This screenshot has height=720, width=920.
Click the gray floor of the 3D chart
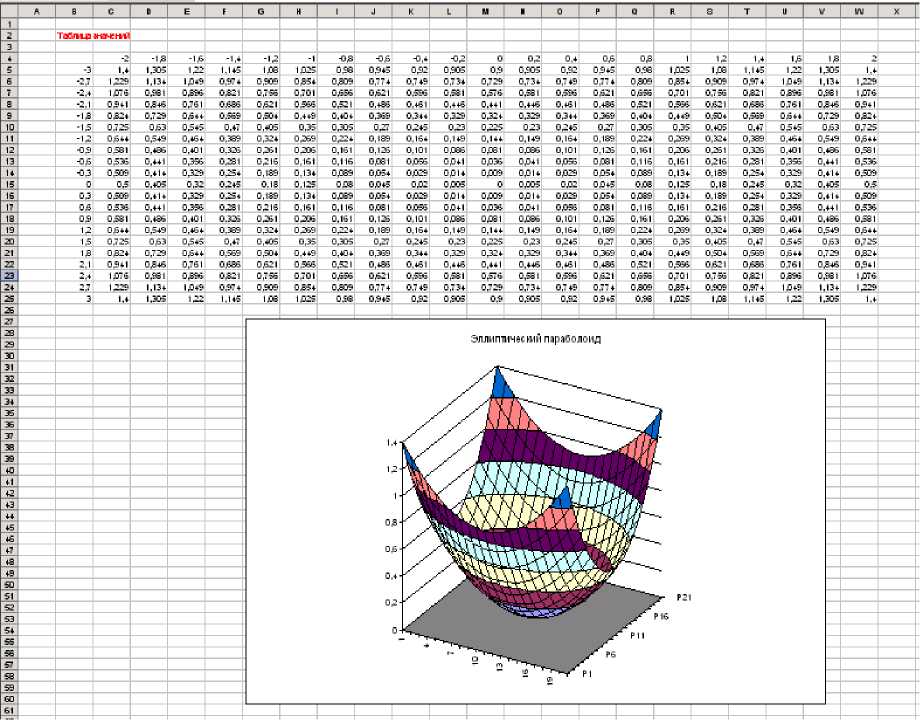[560, 618]
